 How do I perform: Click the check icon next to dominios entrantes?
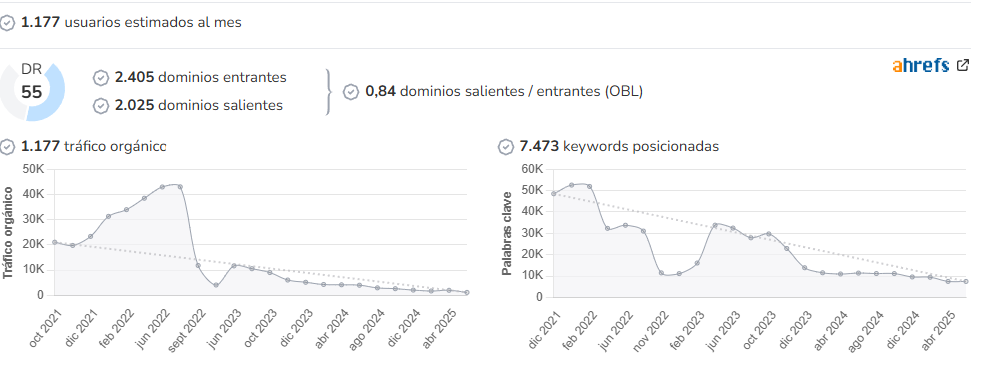101,78
